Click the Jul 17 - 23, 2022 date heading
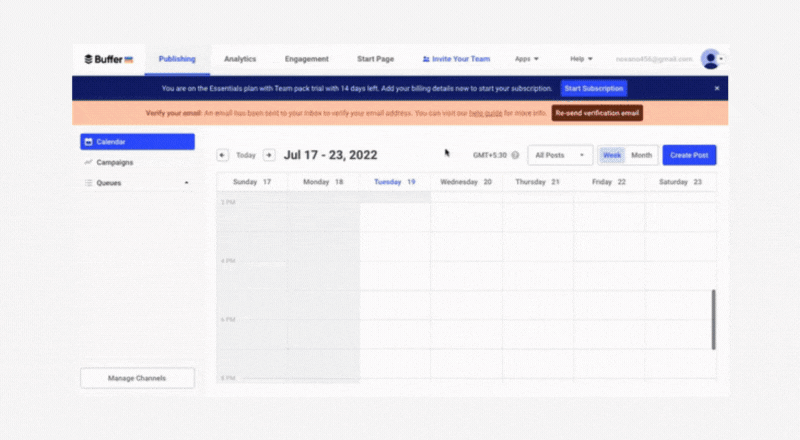 tap(331, 155)
